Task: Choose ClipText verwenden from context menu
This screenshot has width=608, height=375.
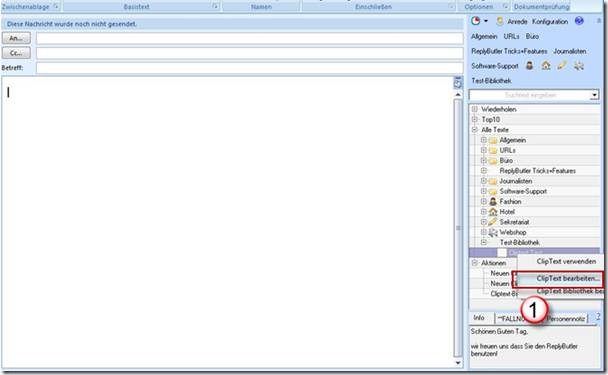Action: [x=566, y=262]
